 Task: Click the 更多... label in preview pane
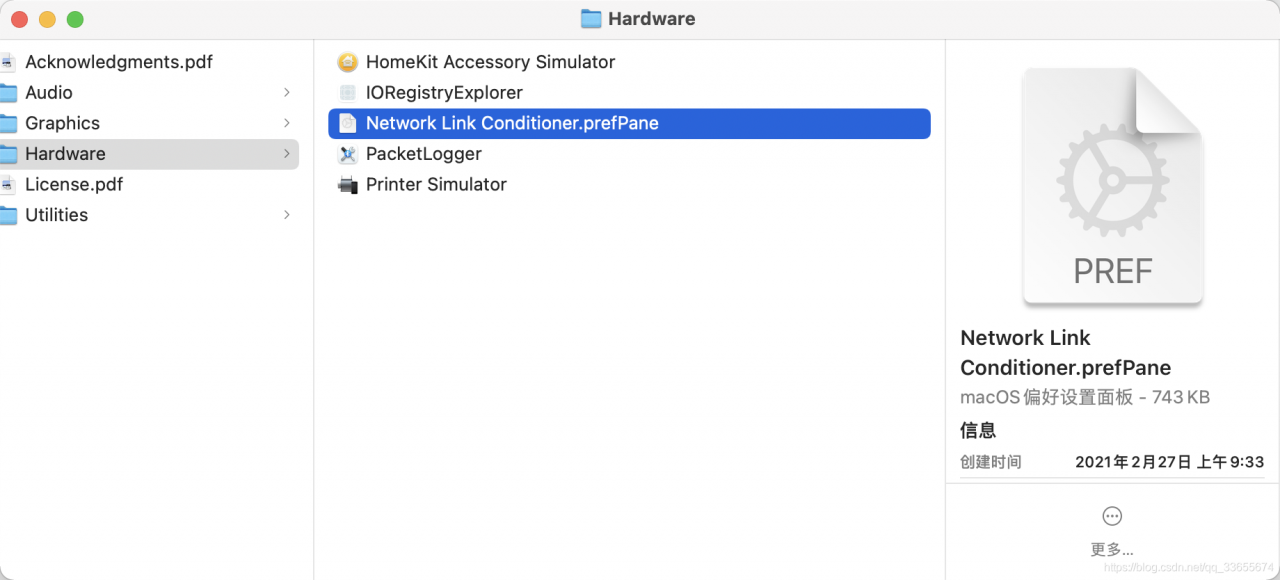click(x=1112, y=550)
